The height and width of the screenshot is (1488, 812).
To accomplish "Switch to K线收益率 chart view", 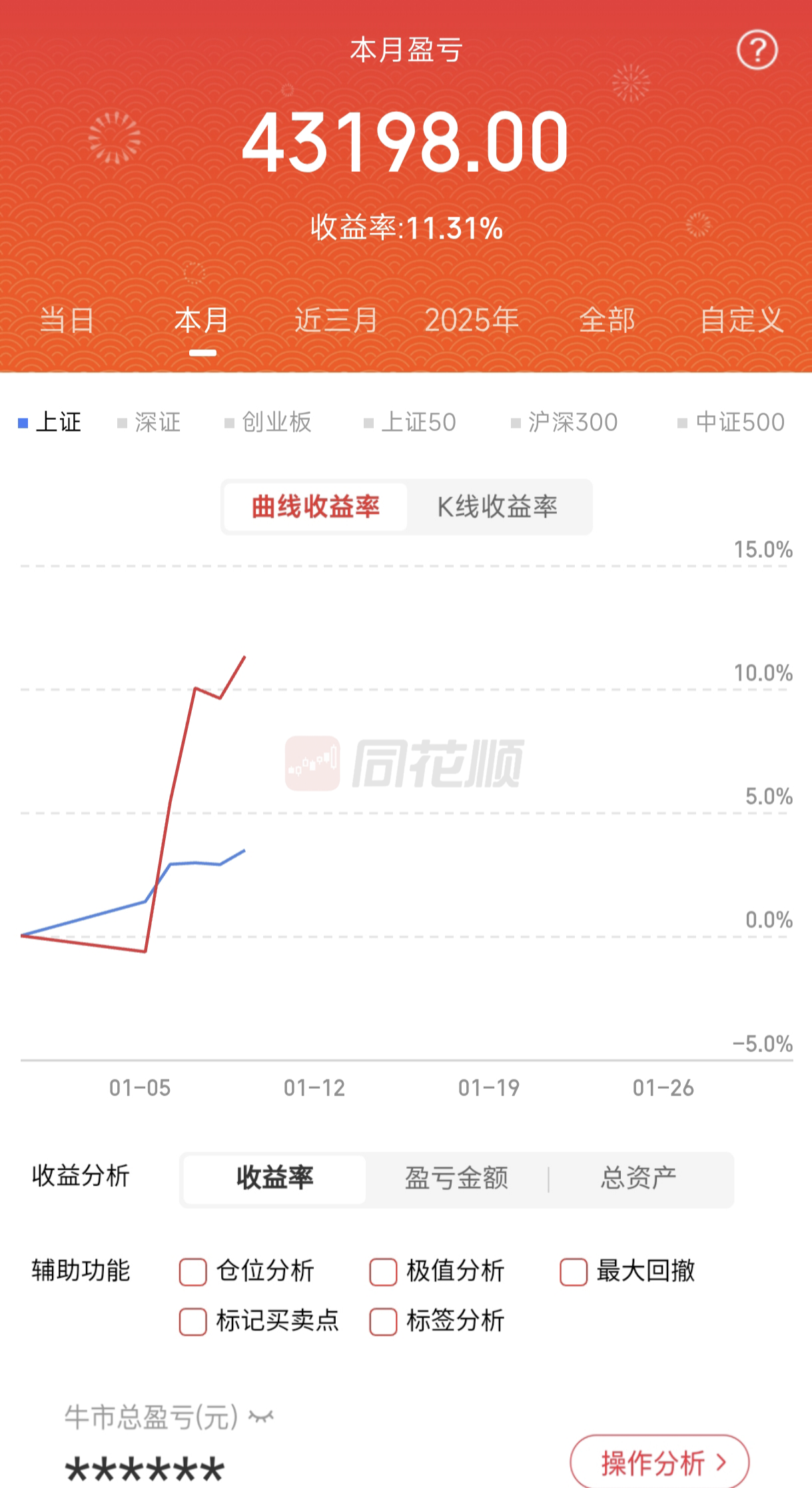I will point(498,507).
